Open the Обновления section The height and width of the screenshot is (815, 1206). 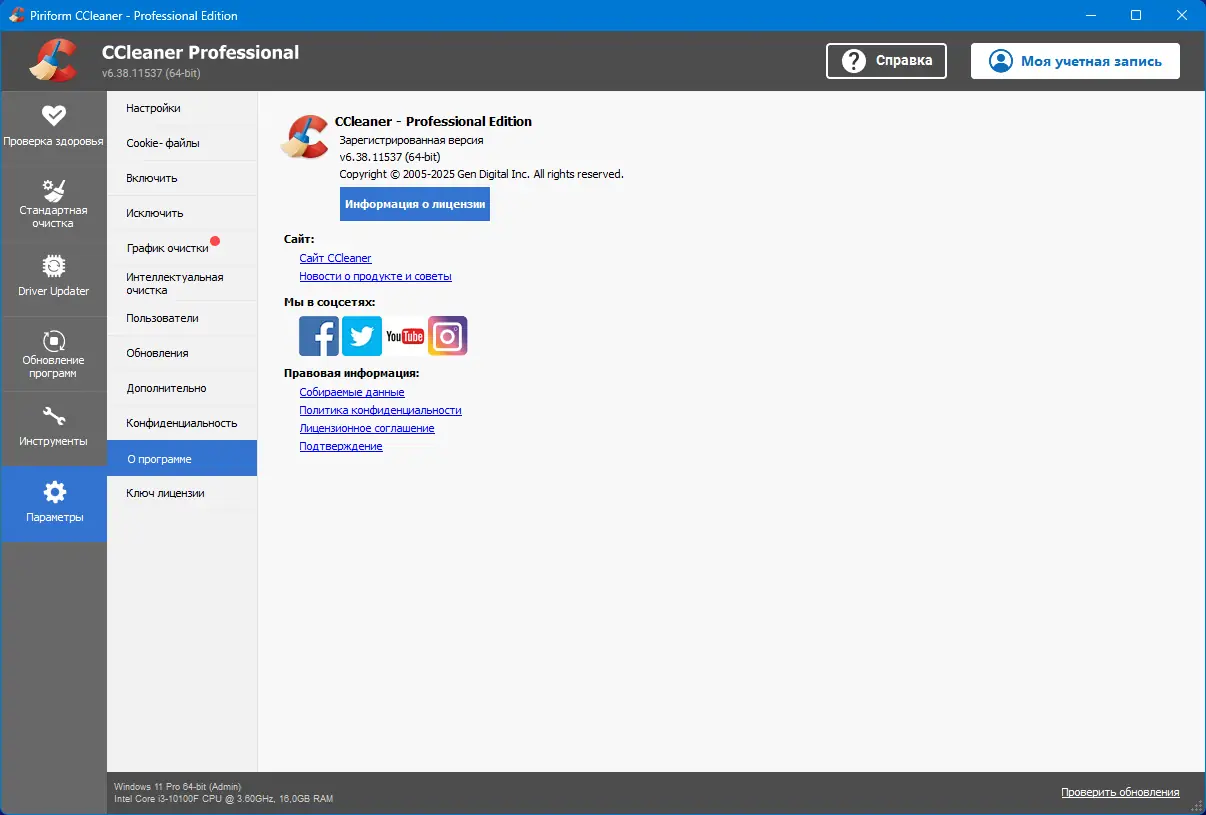point(182,353)
